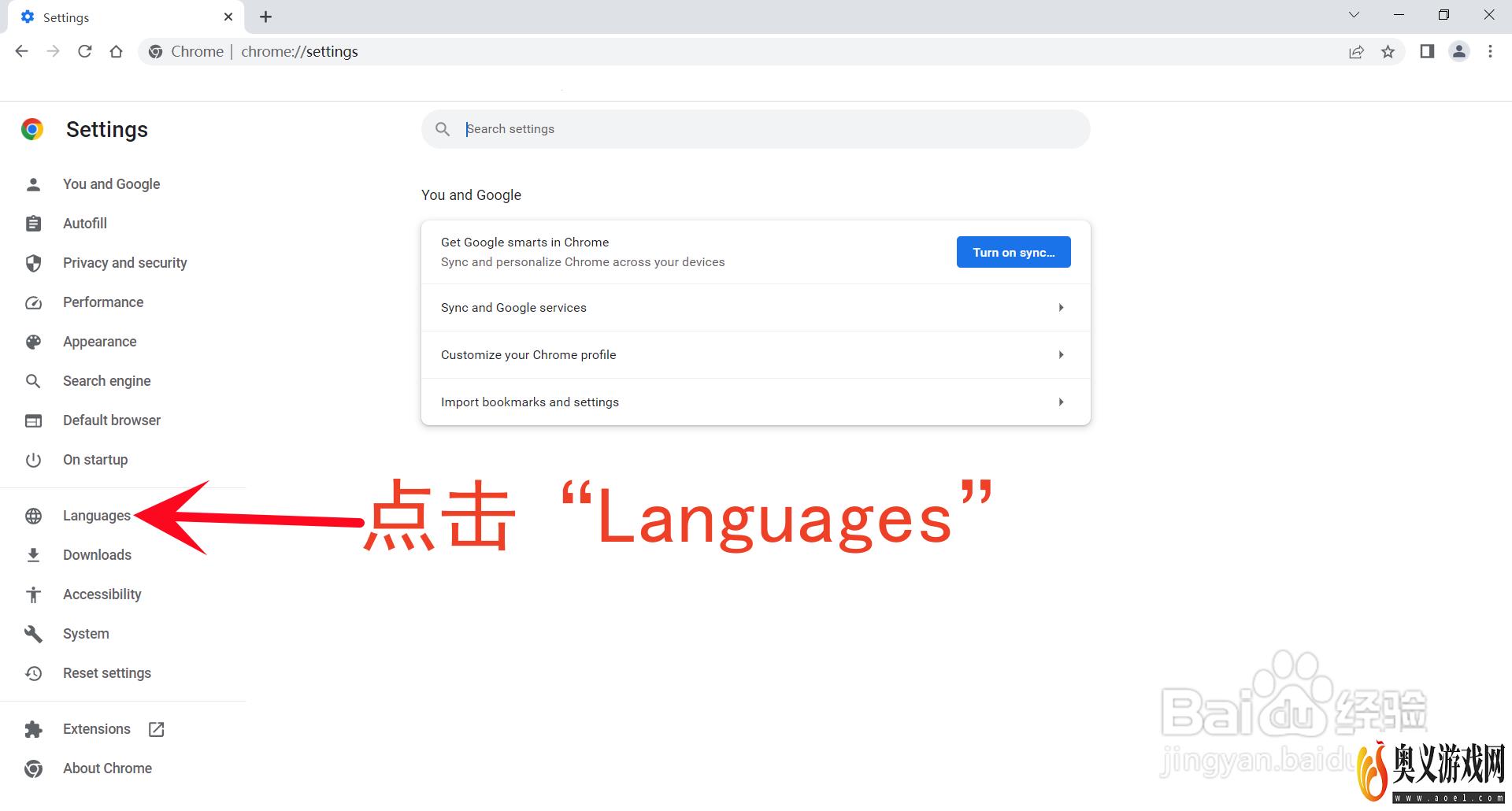Open Accessibility settings
This screenshot has height=811, width=1512.
coord(102,594)
